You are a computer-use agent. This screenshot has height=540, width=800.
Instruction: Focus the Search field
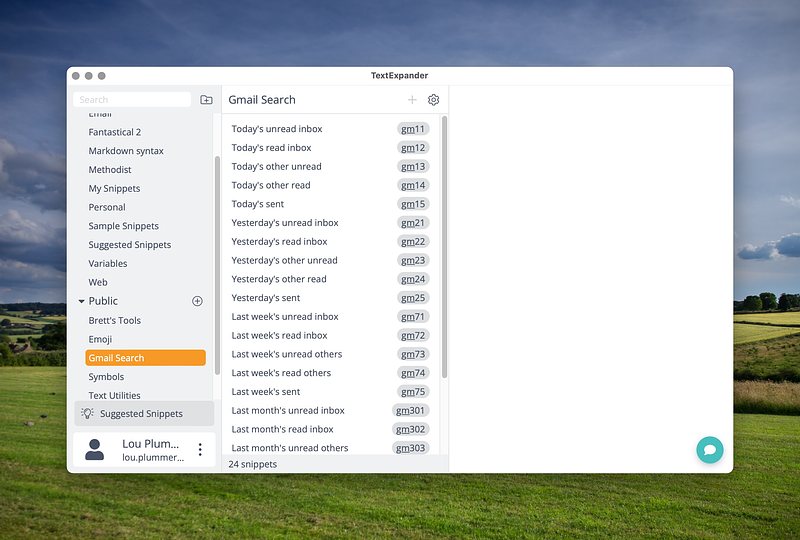pyautogui.click(x=132, y=100)
